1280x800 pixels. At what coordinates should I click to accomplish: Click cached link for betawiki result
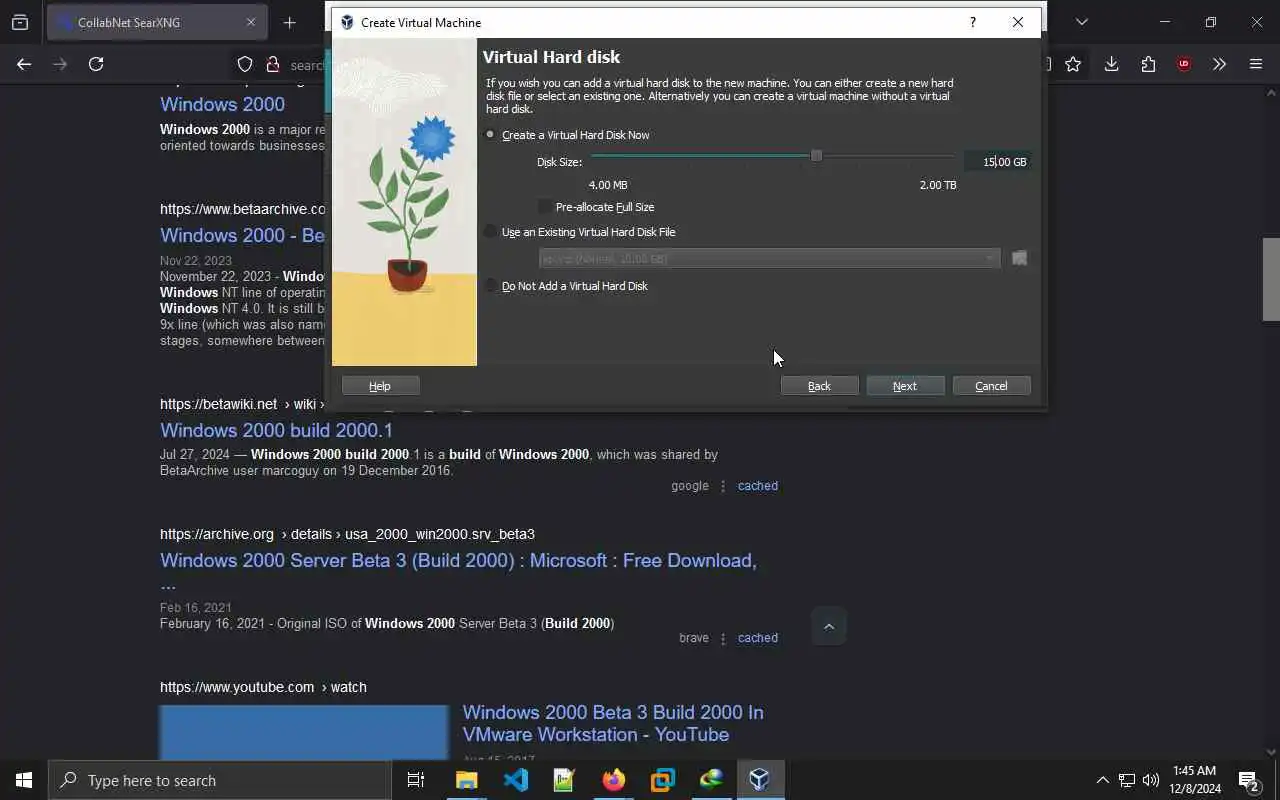click(x=758, y=486)
